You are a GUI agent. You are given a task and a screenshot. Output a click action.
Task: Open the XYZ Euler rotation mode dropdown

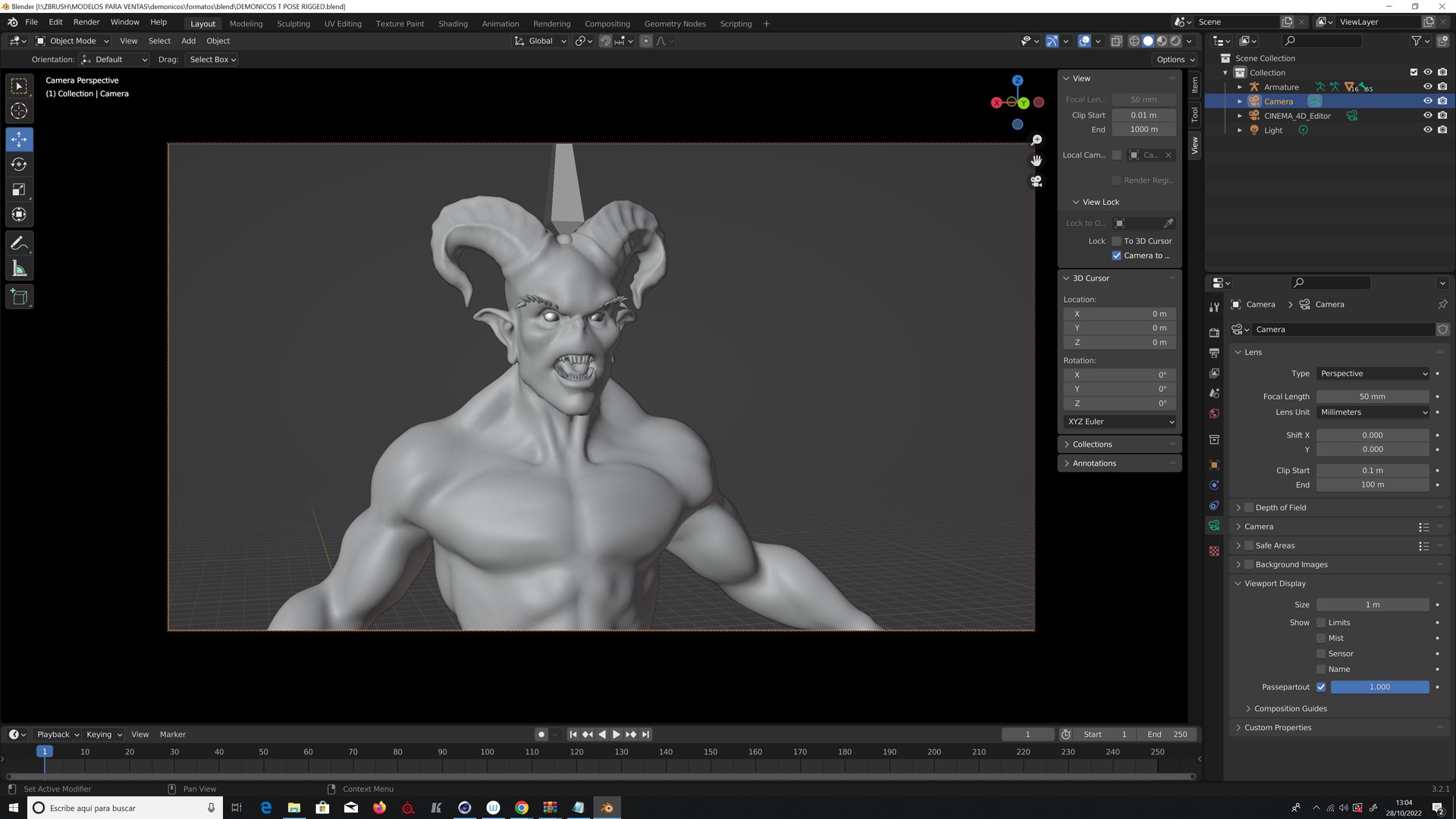click(x=1120, y=422)
